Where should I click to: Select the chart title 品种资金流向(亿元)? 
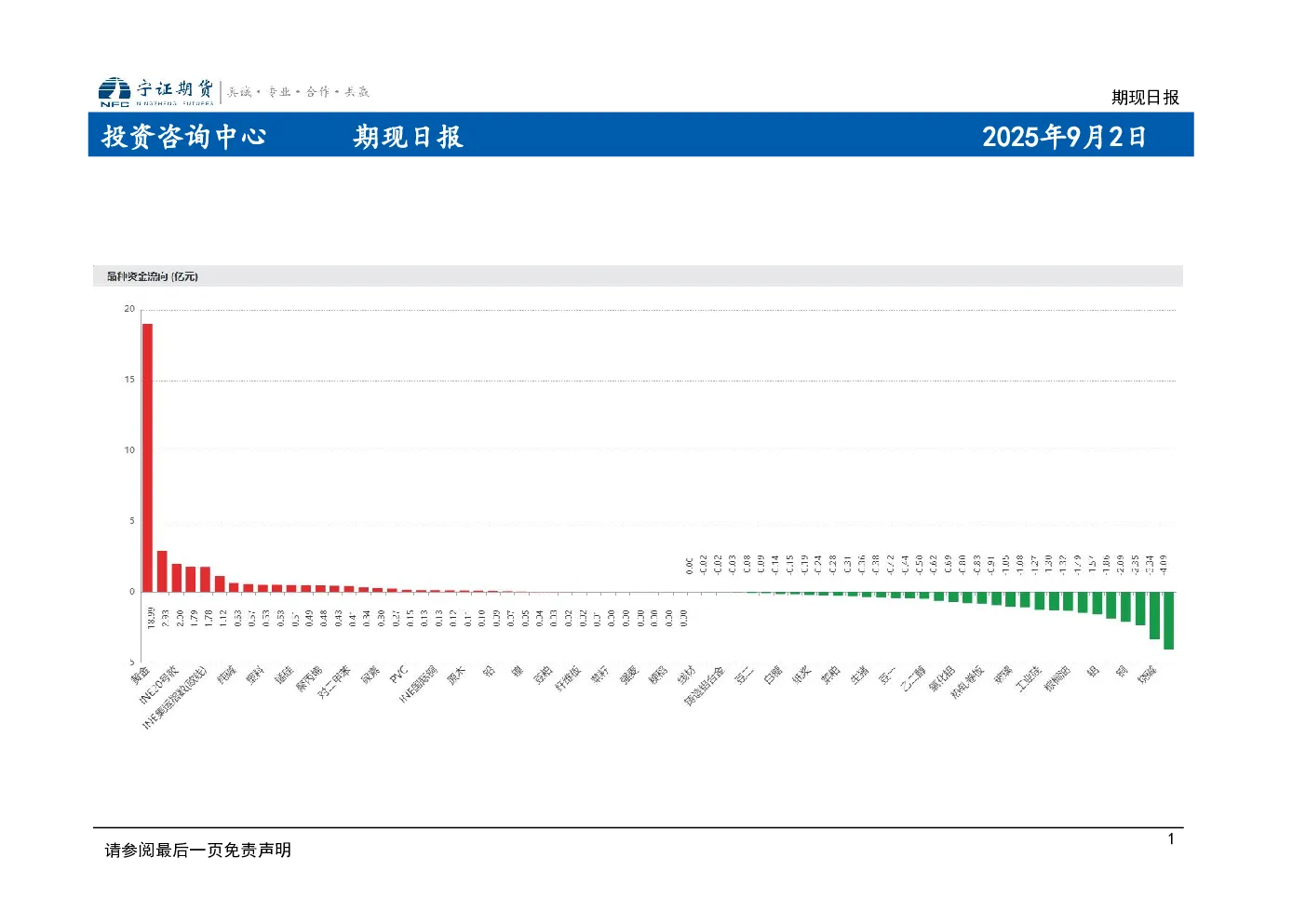click(x=152, y=276)
